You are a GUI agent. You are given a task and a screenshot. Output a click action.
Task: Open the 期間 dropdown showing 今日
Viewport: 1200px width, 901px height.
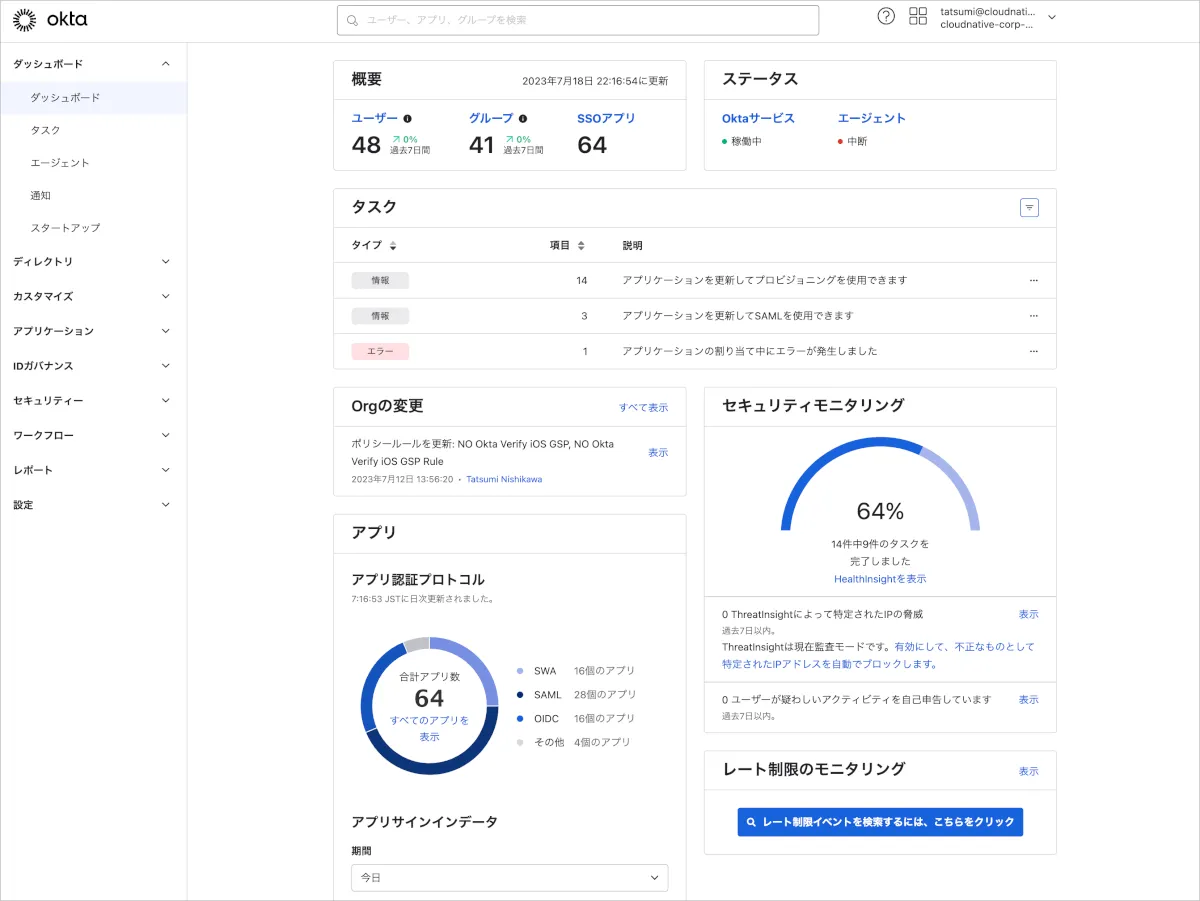(509, 878)
